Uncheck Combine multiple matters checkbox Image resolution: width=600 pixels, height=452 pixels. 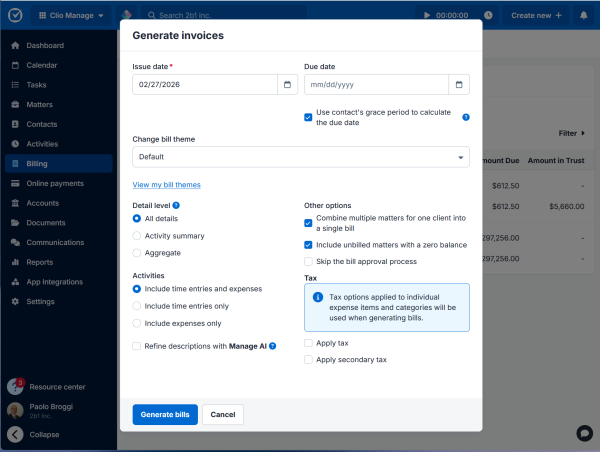click(308, 223)
